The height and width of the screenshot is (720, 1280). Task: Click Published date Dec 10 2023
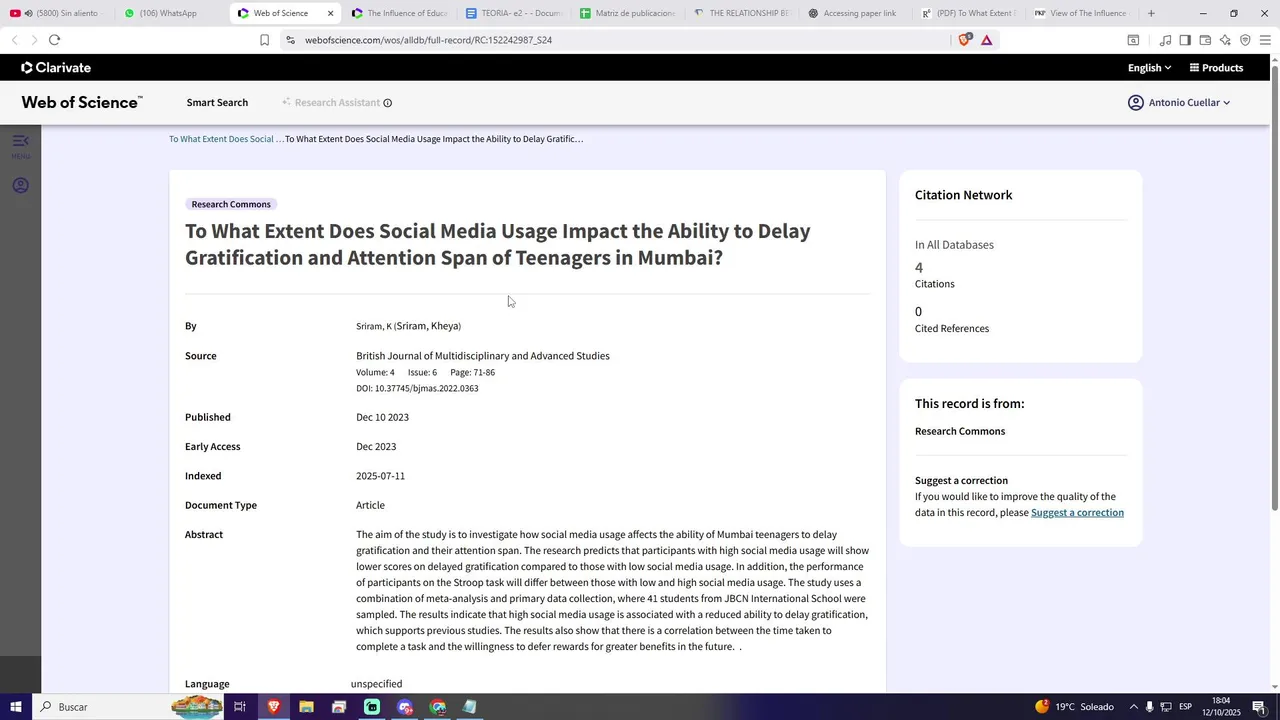click(382, 418)
